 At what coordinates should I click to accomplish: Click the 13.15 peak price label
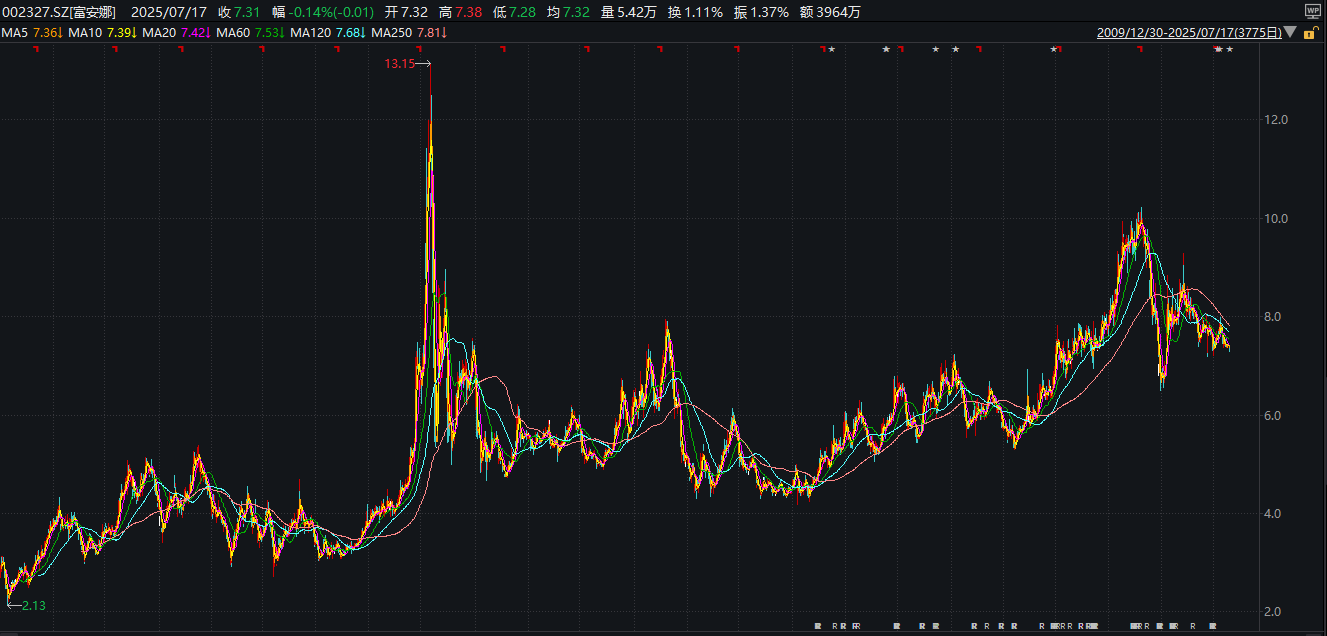398,64
